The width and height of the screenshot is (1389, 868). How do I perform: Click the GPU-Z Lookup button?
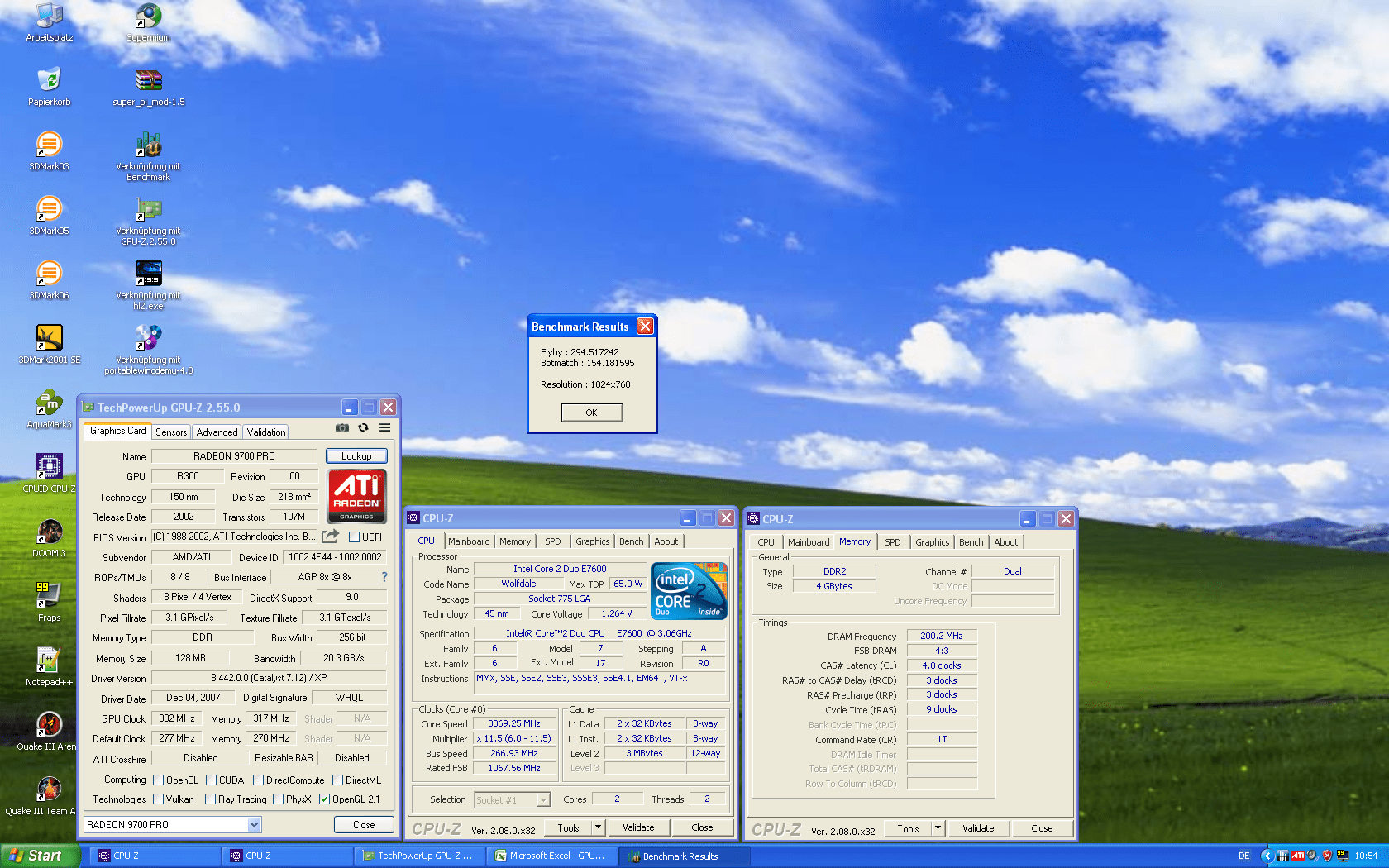coord(356,455)
